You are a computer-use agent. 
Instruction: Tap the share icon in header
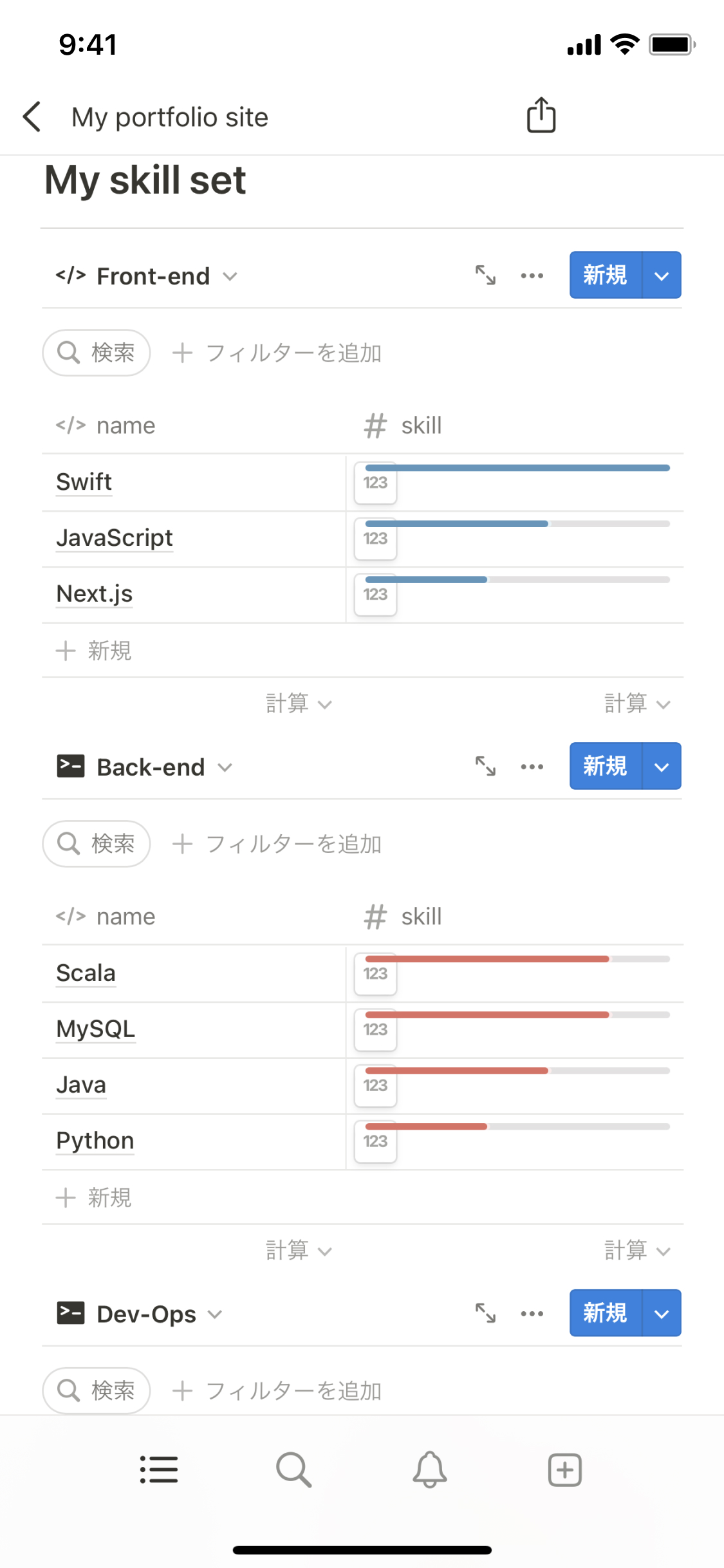pos(541,116)
